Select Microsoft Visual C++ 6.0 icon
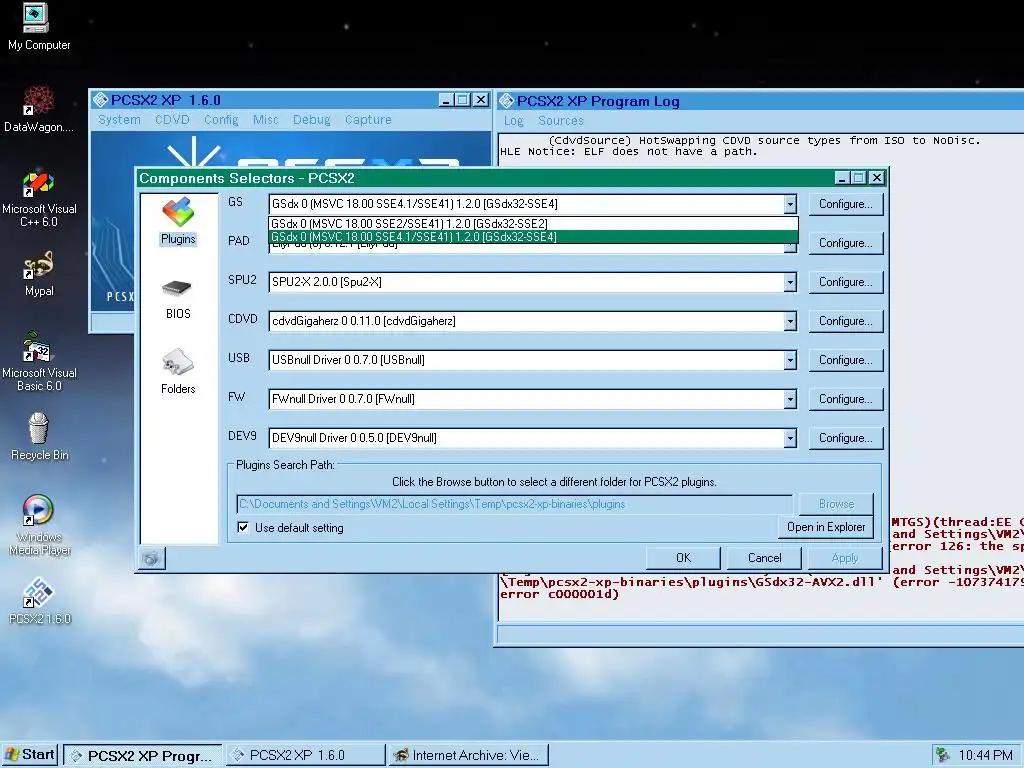The width and height of the screenshot is (1024, 768). pos(39,198)
